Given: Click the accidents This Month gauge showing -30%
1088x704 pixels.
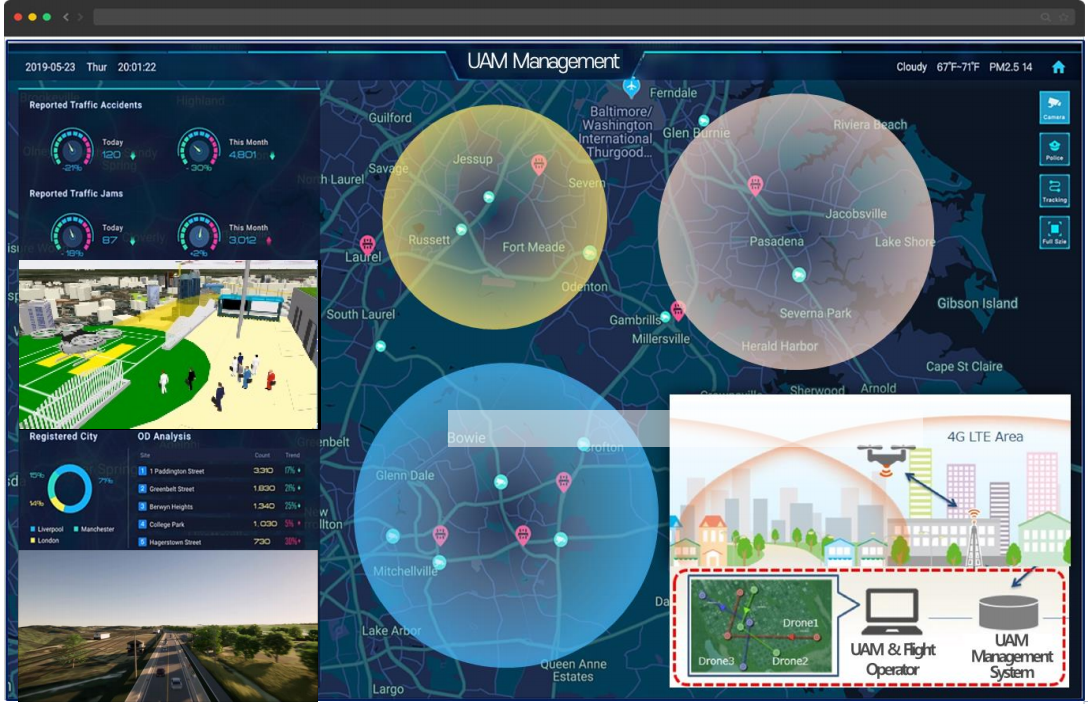Looking at the screenshot, I should pos(198,148).
